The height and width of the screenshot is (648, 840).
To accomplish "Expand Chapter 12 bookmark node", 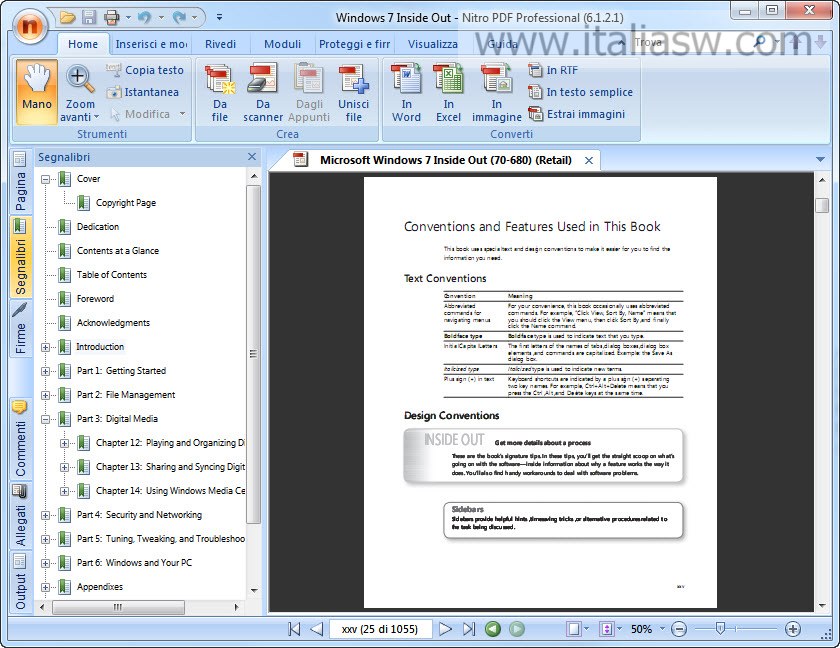I will point(64,443).
